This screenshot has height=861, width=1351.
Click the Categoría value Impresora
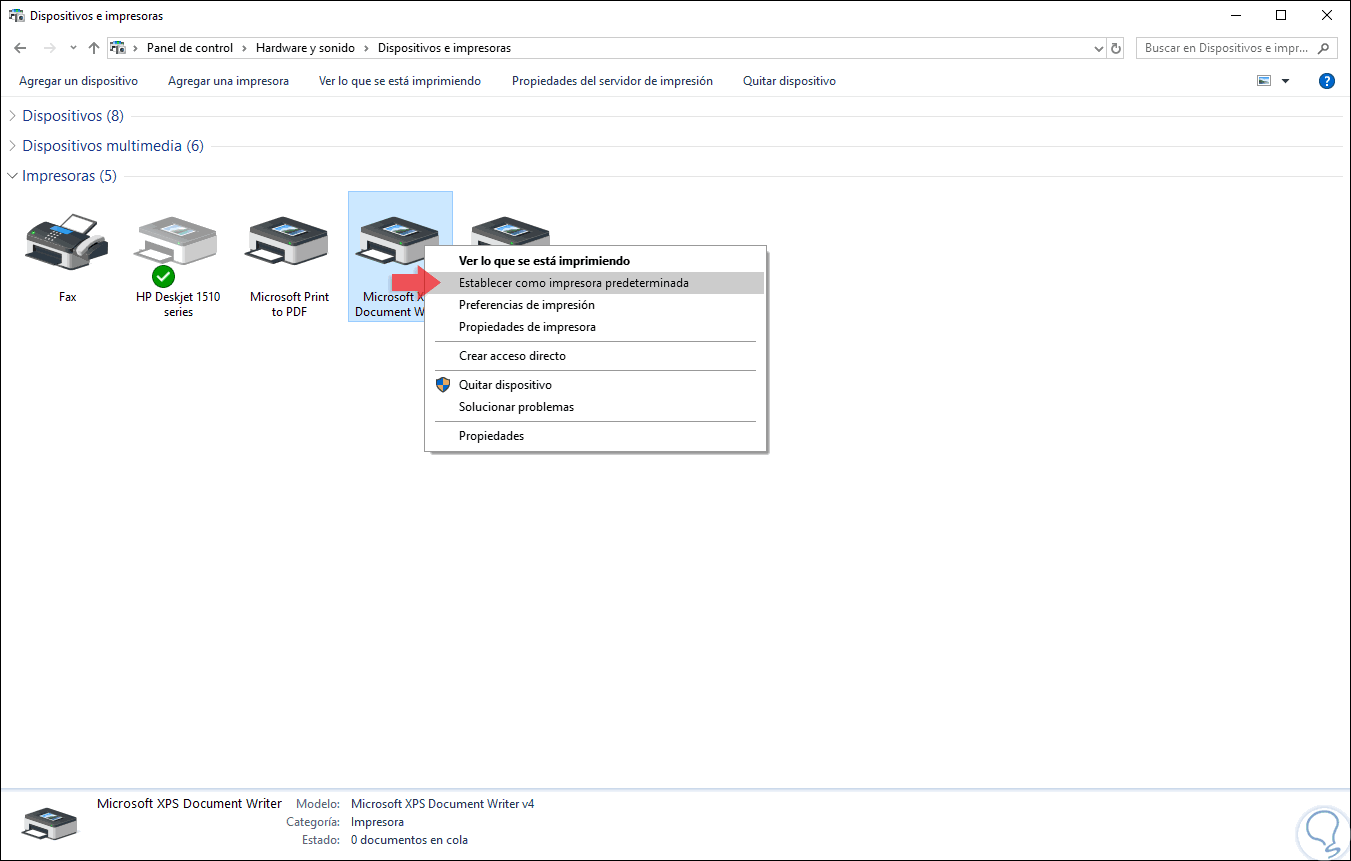(x=378, y=822)
